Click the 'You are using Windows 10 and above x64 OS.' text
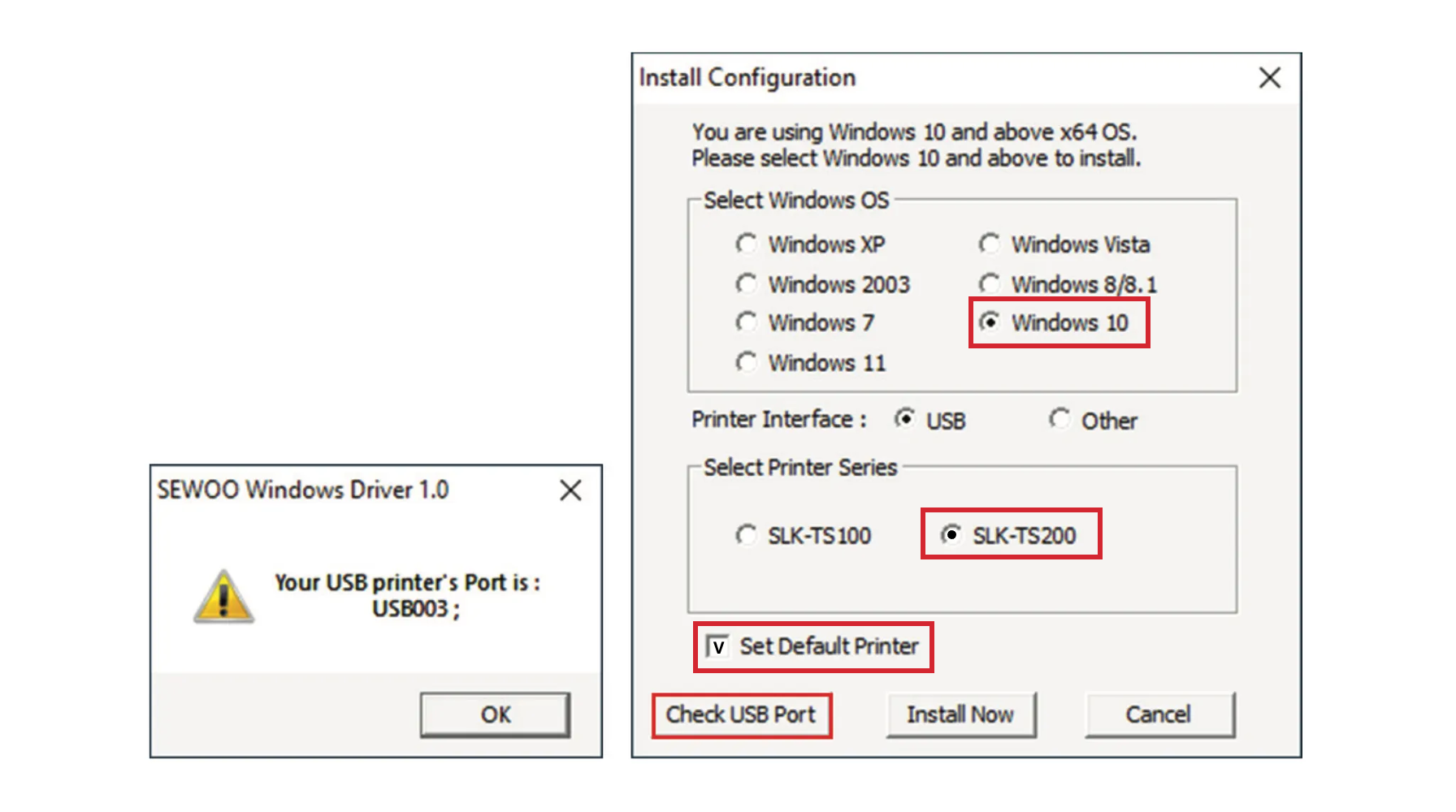The image size is (1456, 812). [915, 132]
